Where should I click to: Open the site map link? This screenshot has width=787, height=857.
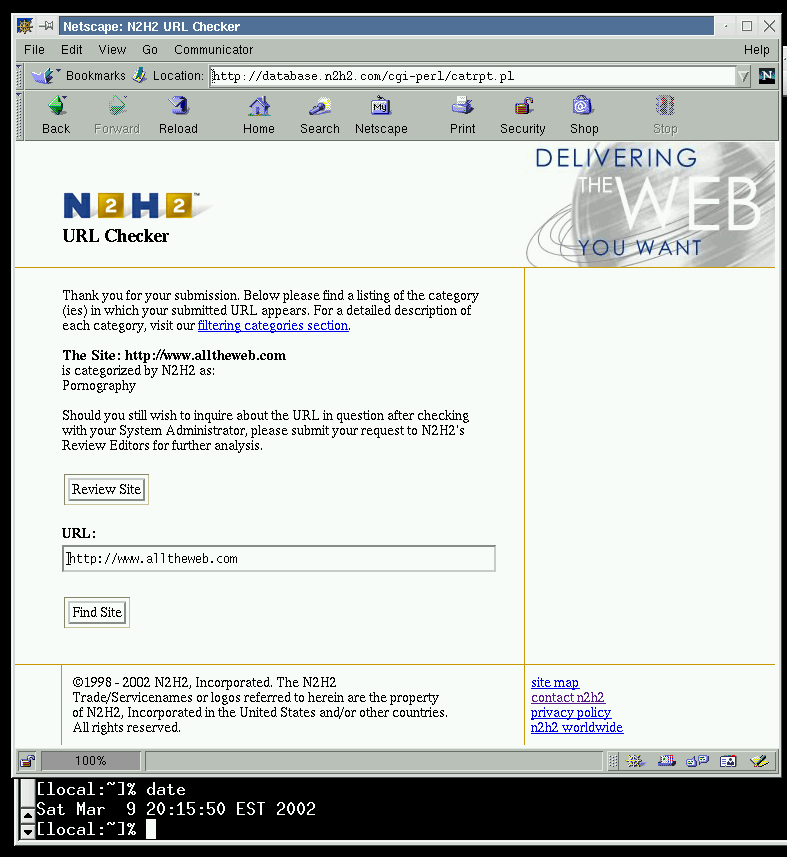(x=555, y=683)
